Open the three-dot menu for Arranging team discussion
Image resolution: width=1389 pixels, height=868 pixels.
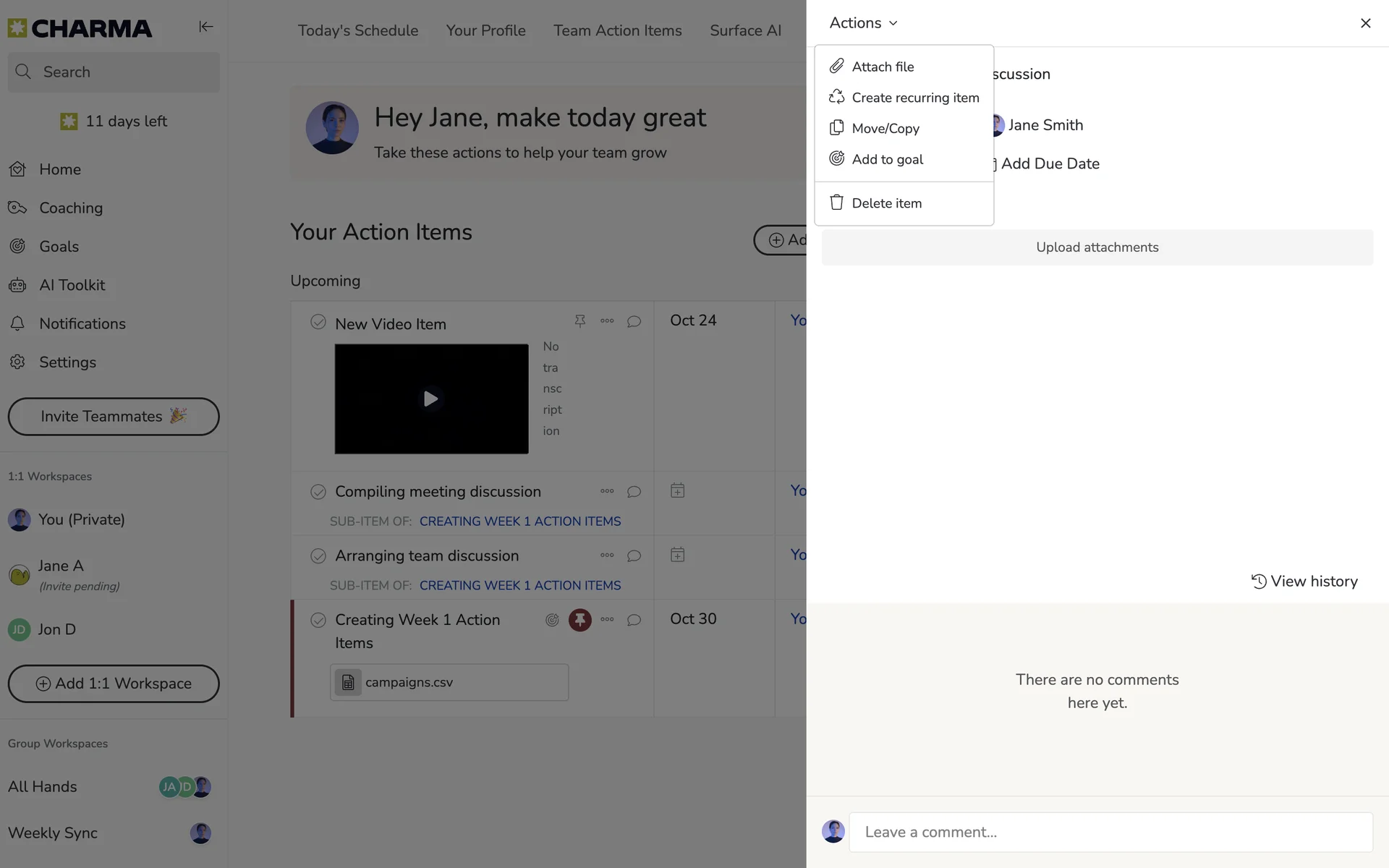tap(607, 556)
